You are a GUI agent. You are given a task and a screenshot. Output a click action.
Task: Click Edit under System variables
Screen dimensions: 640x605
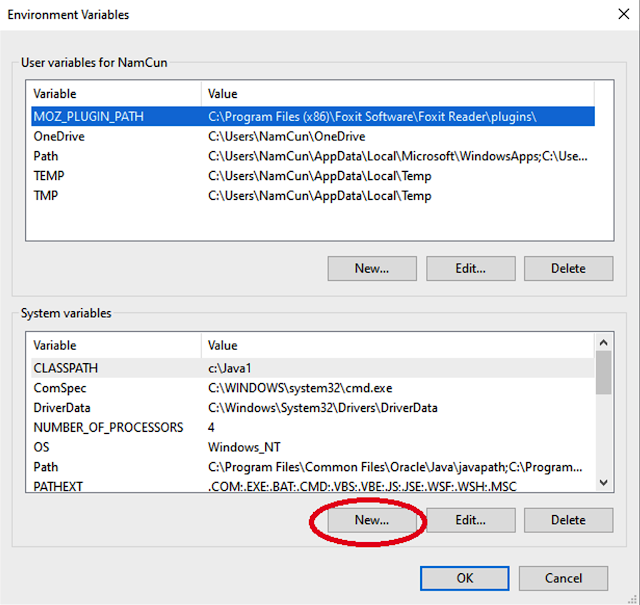pyautogui.click(x=471, y=520)
